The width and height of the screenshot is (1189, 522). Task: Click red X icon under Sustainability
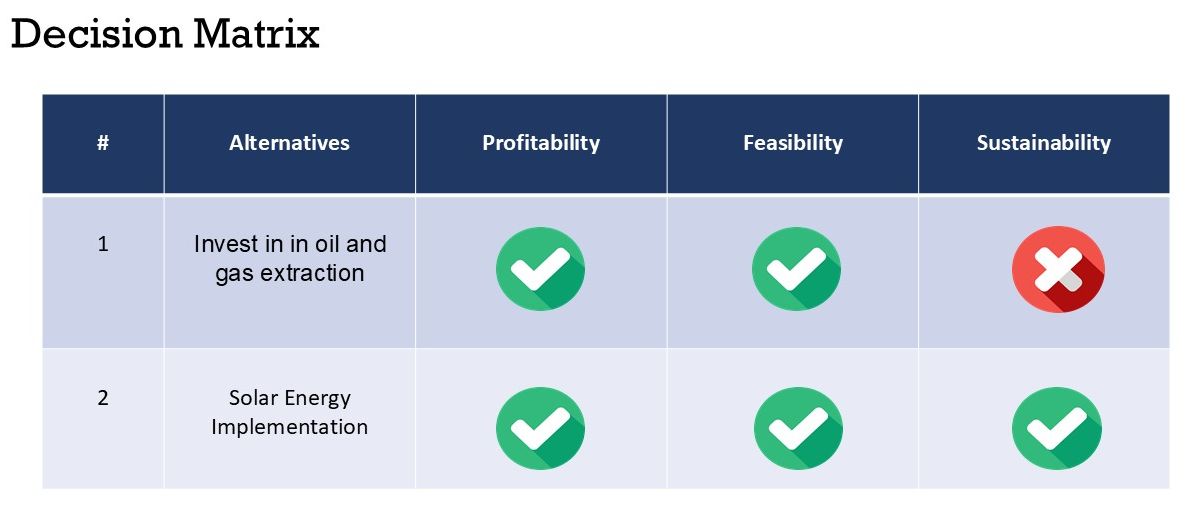[x=1058, y=270]
